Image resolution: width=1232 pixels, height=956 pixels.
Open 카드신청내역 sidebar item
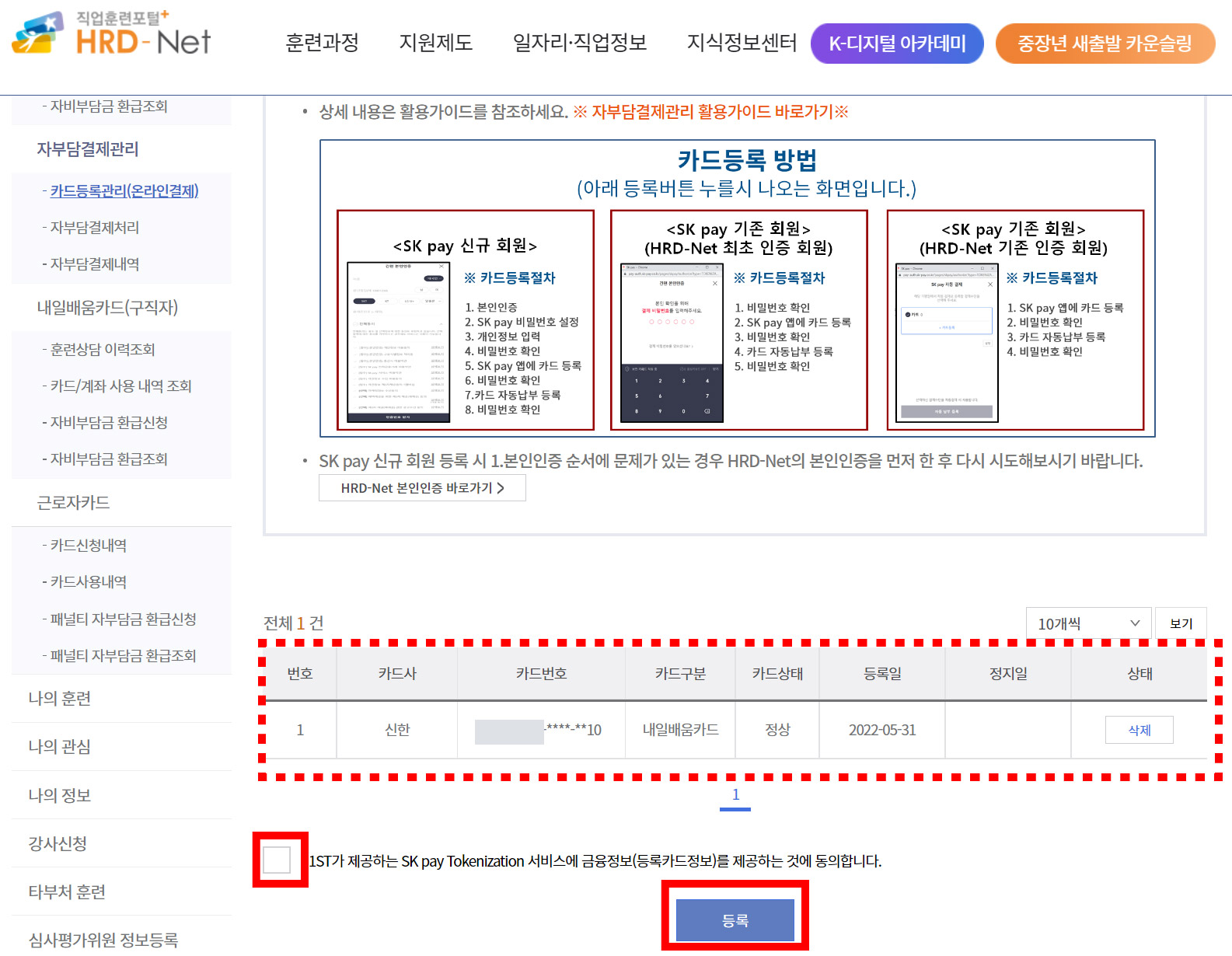(88, 546)
